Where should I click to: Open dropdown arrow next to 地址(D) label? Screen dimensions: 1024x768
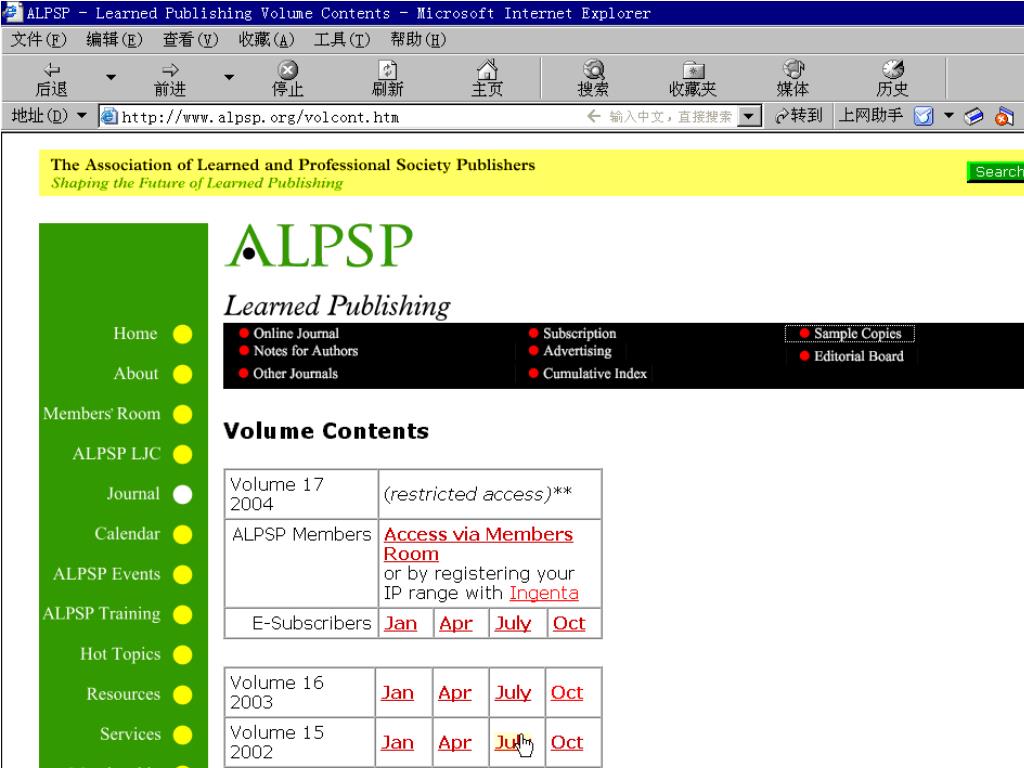(x=82, y=116)
